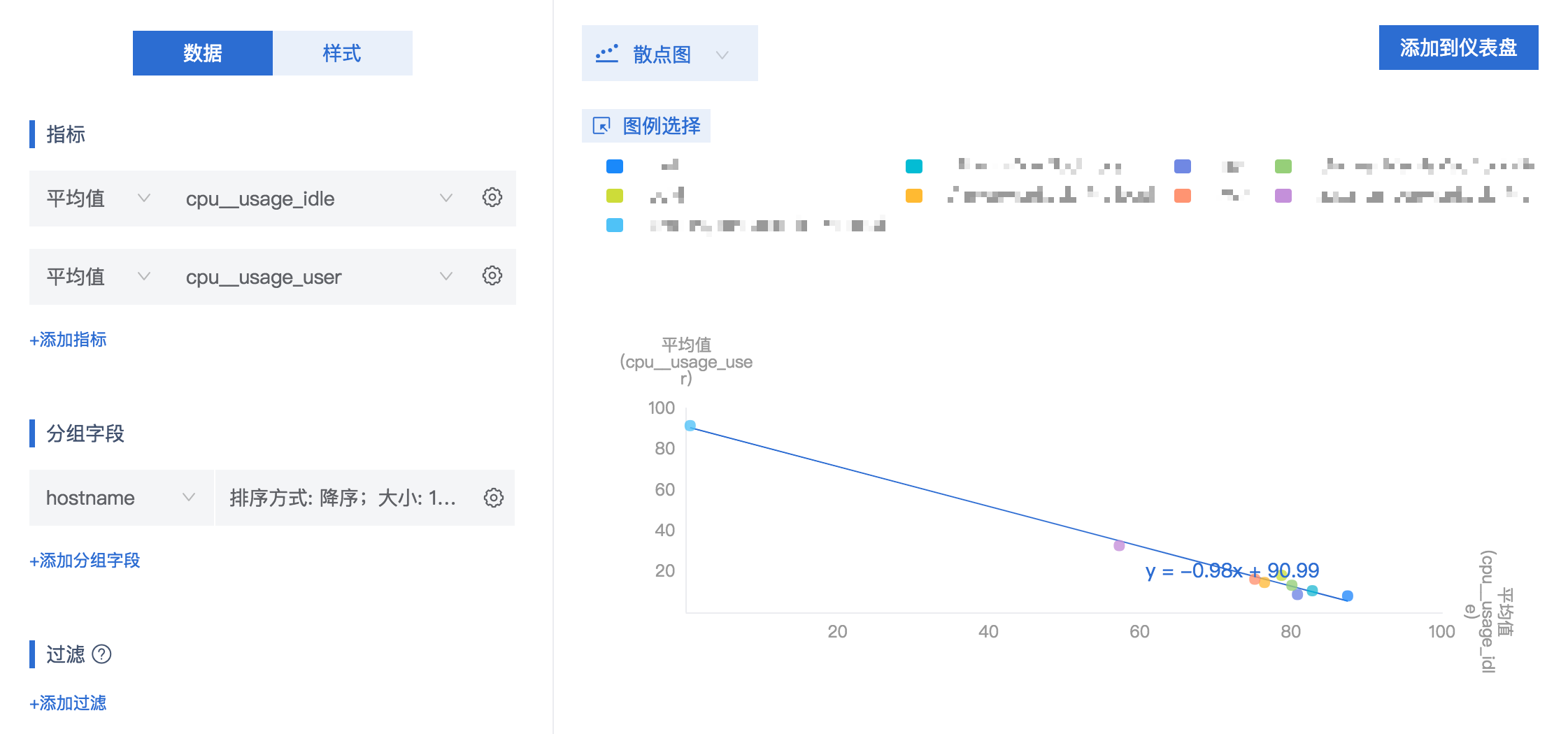The width and height of the screenshot is (1568, 734).
Task: Open settings gear for hostname group field
Action: [494, 498]
